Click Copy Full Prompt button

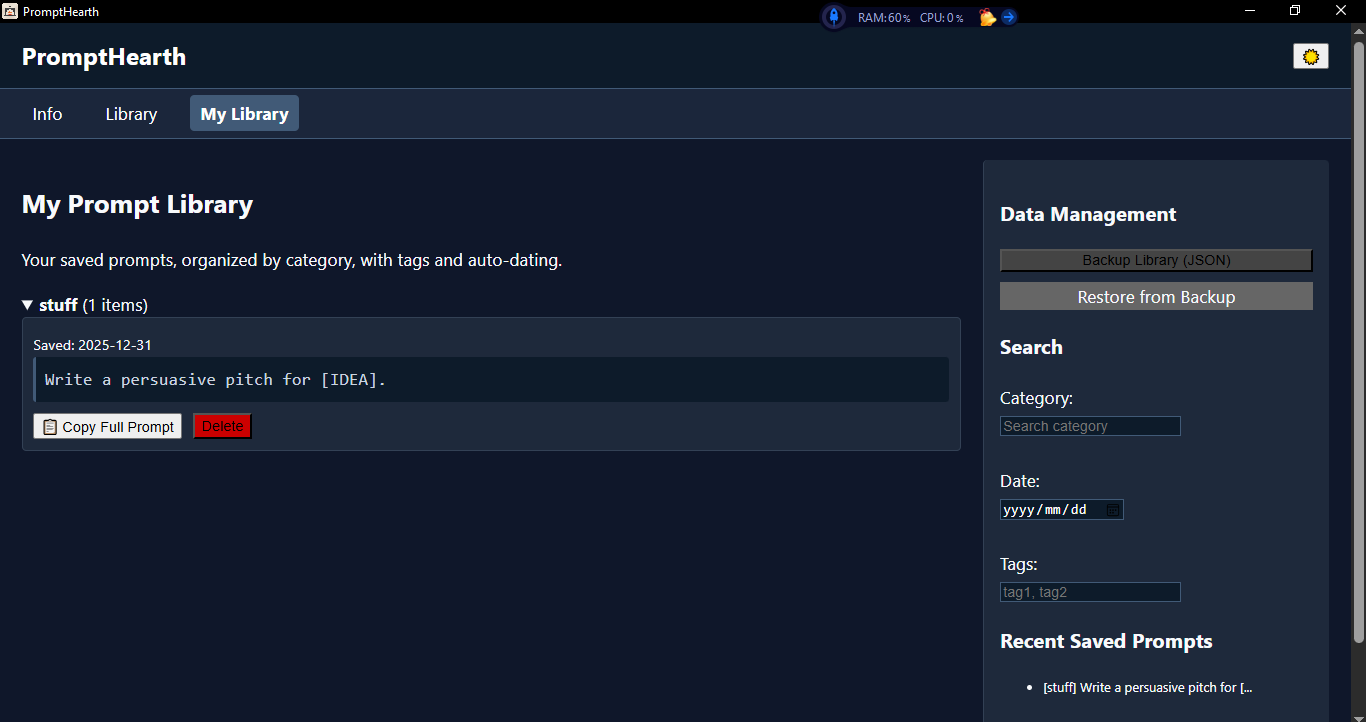108,426
